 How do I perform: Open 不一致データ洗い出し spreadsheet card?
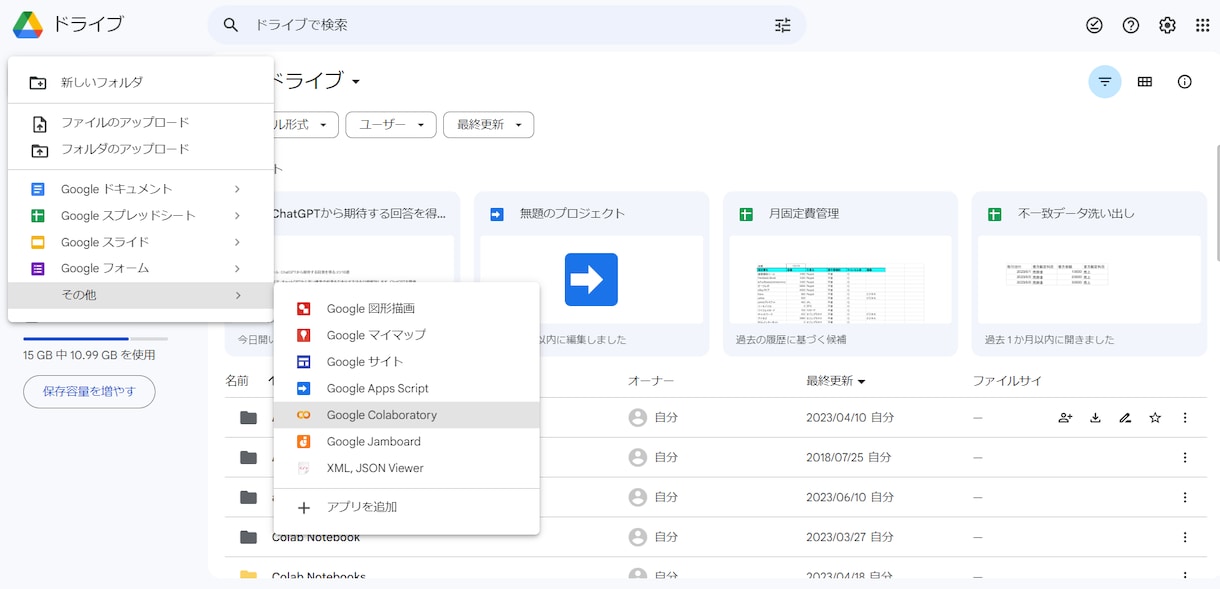click(x=1089, y=273)
